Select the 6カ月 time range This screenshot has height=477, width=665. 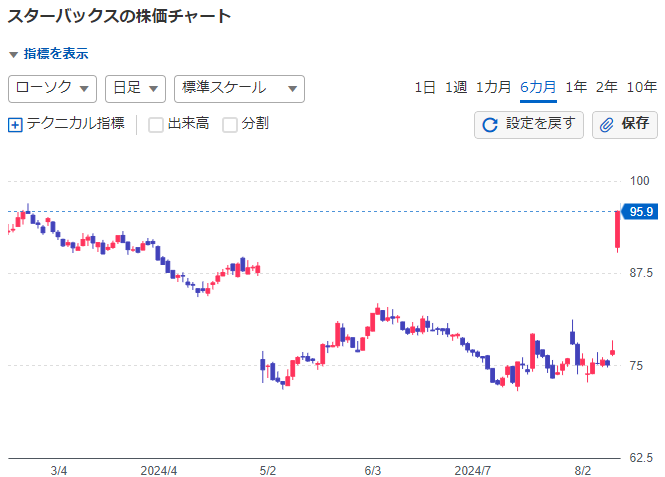538,88
